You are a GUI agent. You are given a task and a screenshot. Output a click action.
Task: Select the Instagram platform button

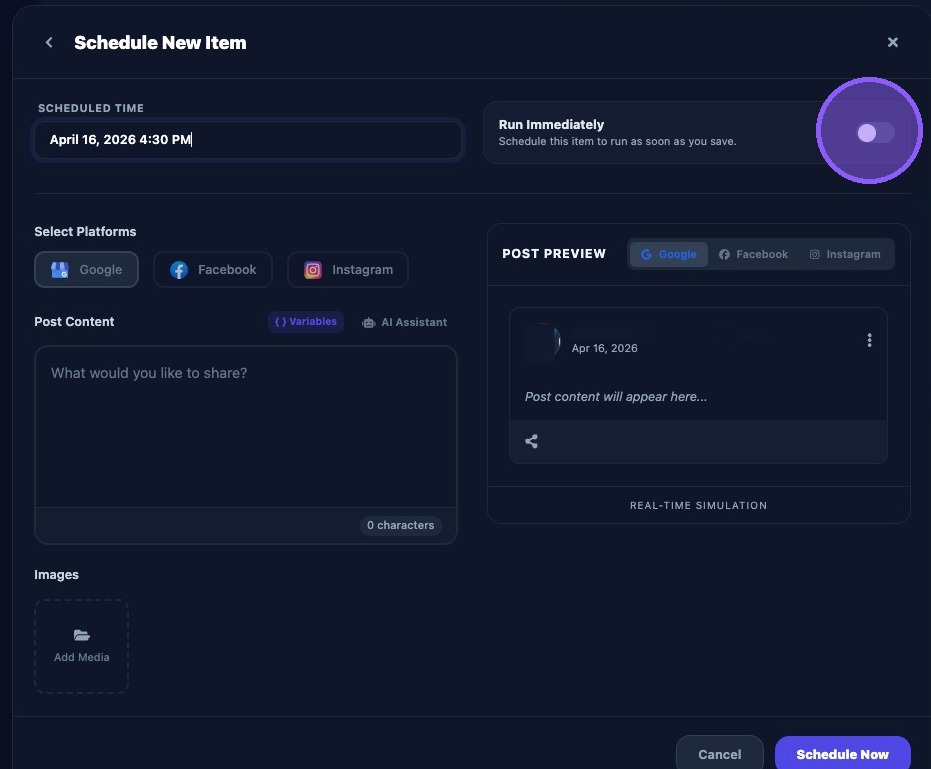click(x=348, y=270)
